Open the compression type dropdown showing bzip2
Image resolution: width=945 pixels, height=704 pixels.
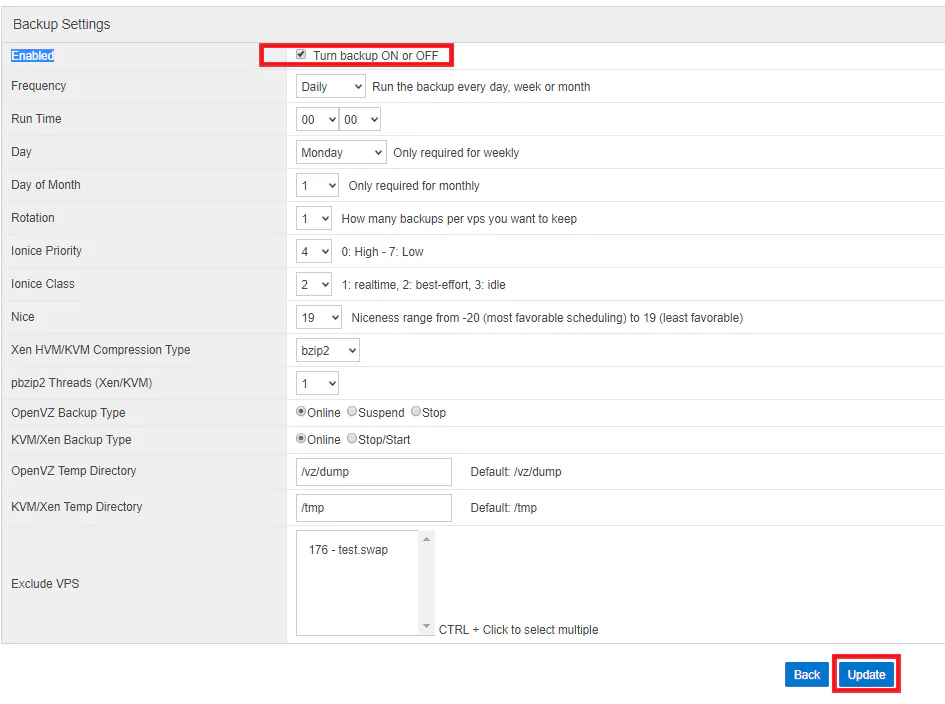328,351
